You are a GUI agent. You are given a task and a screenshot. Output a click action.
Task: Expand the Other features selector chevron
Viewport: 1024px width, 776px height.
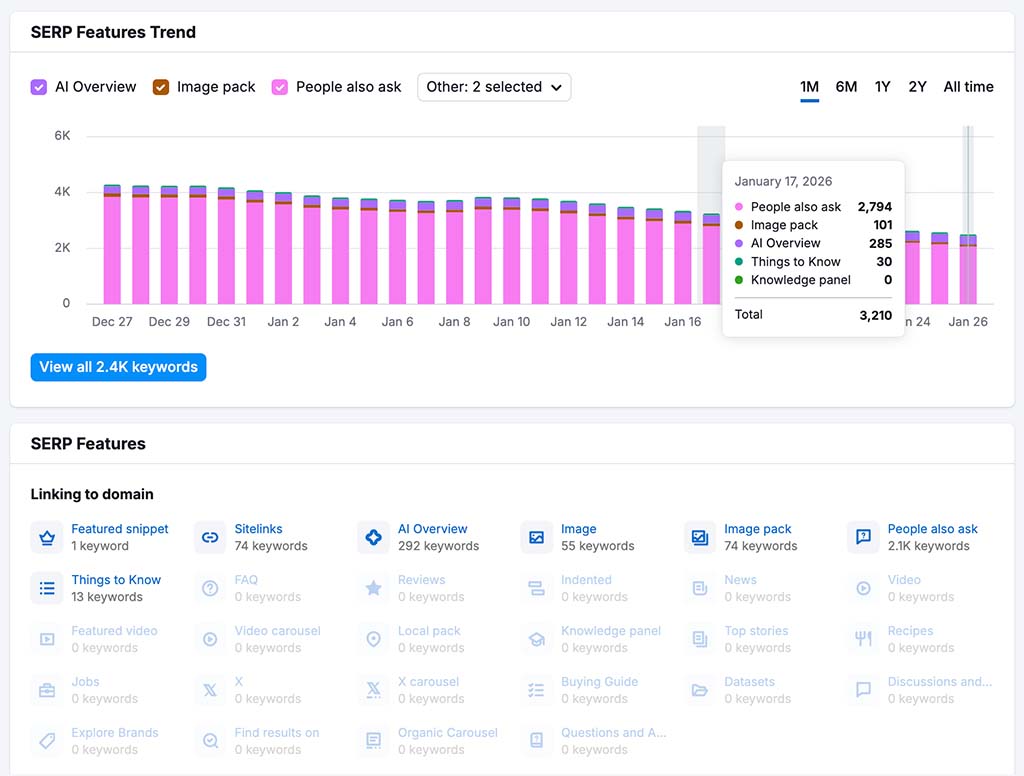(556, 87)
